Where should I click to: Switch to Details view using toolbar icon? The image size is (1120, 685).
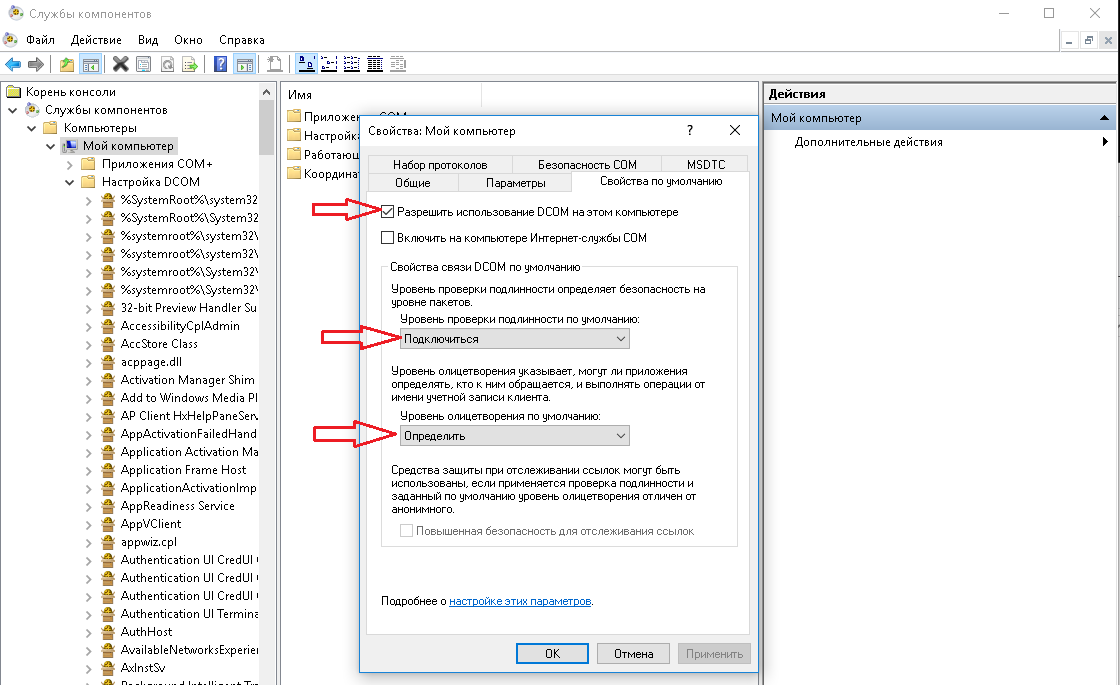(375, 64)
